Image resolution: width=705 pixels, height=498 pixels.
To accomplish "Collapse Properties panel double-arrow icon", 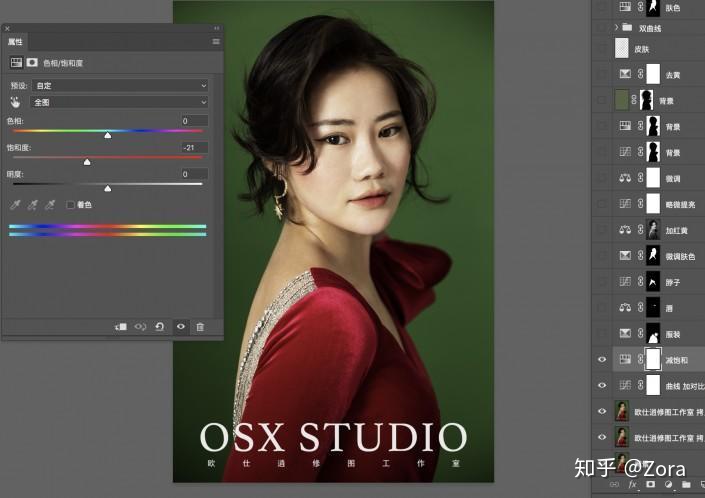I will coord(217,28).
